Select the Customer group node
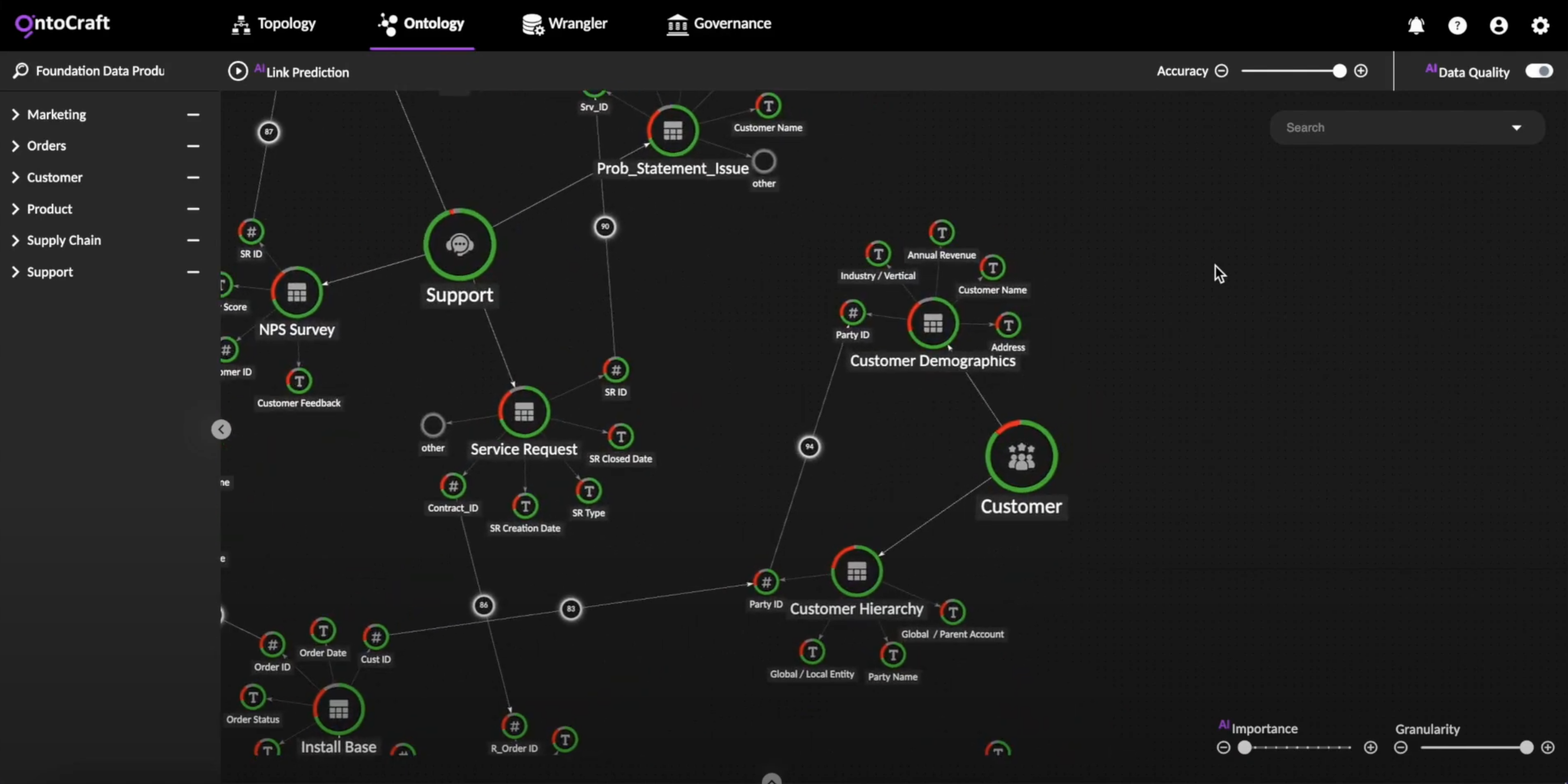 pos(1022,456)
